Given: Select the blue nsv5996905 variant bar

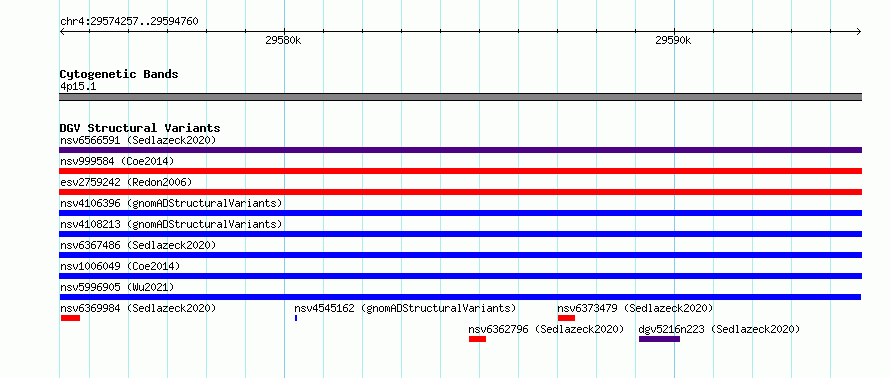Looking at the screenshot, I should click(x=460, y=297).
